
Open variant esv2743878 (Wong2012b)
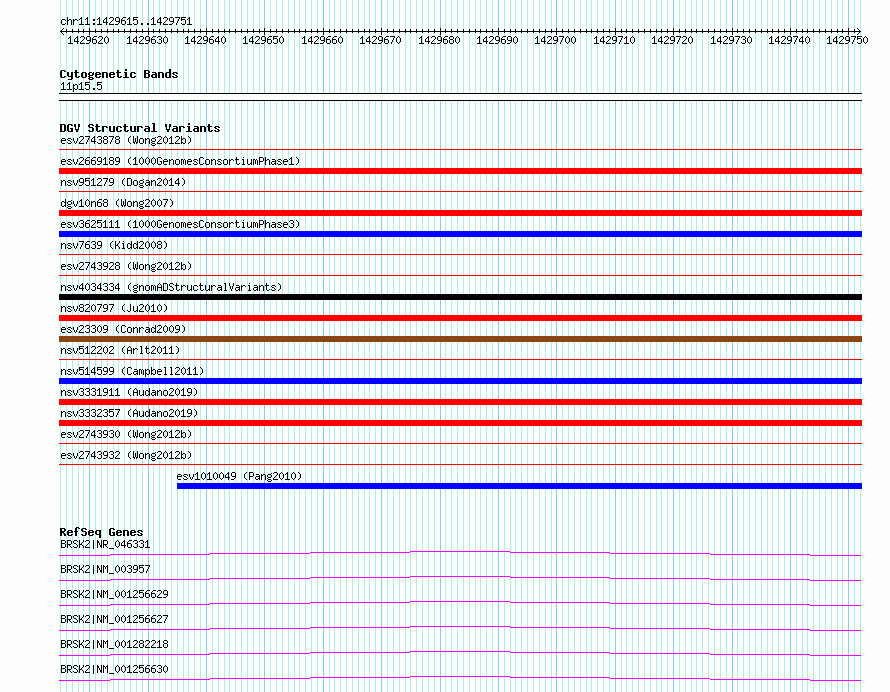(126, 140)
